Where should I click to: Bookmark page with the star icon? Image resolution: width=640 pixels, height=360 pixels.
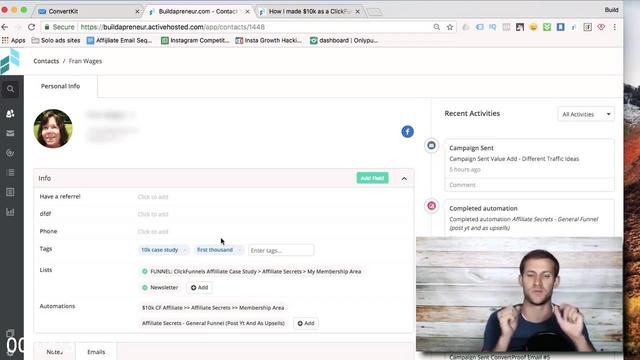point(450,27)
